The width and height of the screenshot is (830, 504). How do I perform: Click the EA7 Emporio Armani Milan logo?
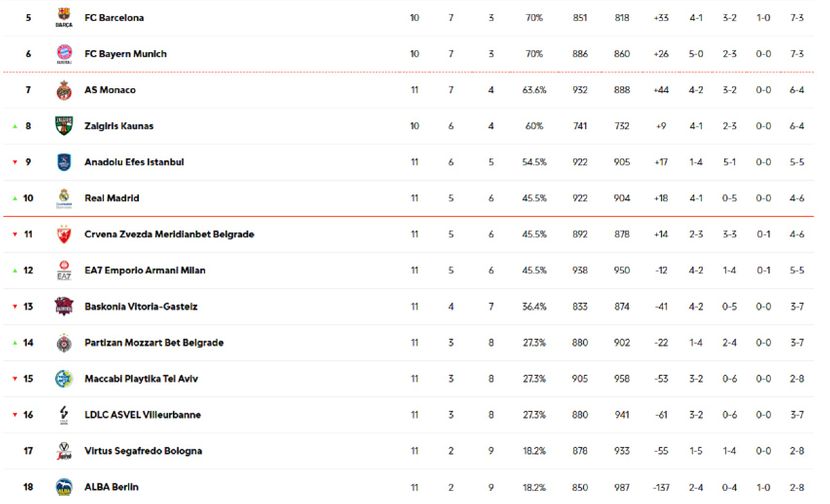pos(64,270)
